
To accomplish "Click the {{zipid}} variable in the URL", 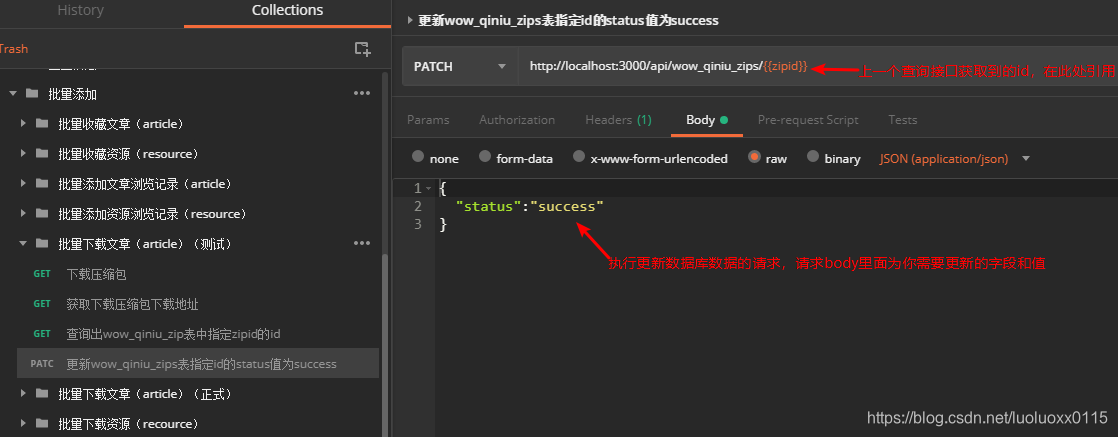I will (785, 66).
